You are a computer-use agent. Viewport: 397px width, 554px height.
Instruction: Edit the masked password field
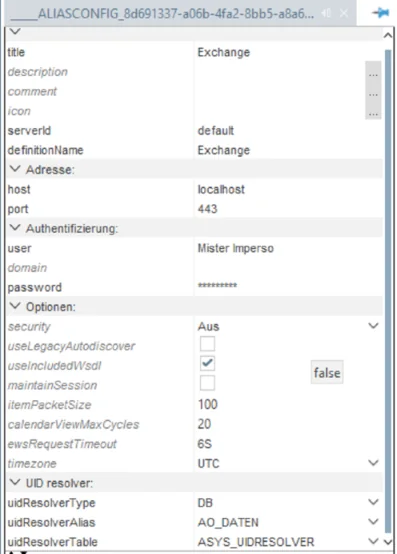[288, 287]
